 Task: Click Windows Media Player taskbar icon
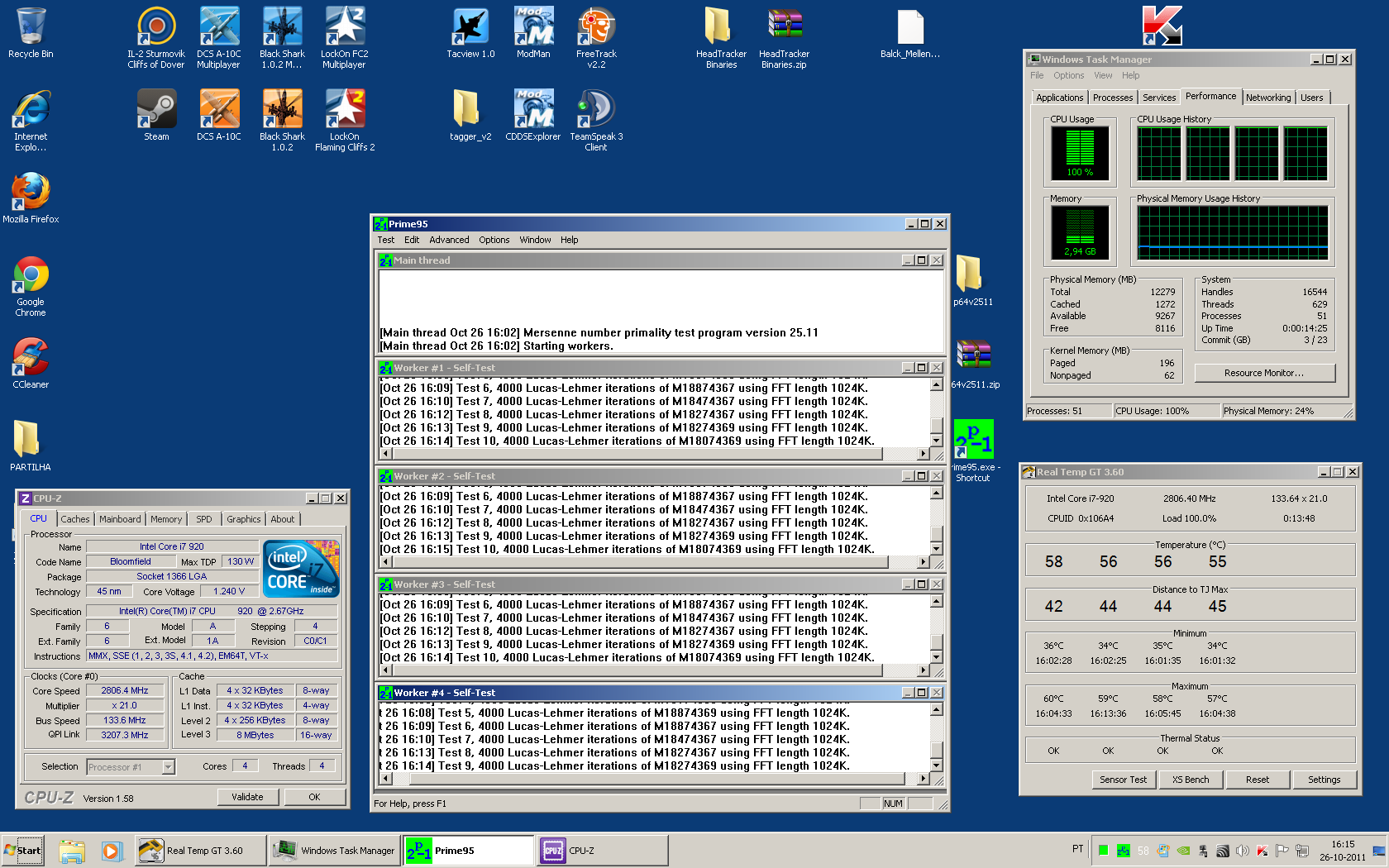[x=112, y=851]
